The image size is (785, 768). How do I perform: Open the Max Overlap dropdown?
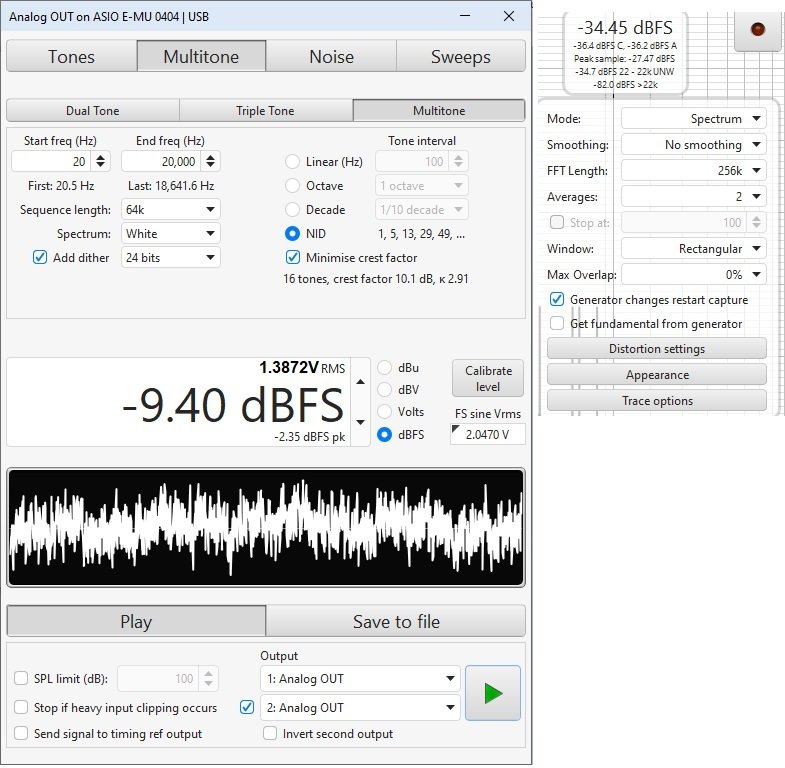coord(693,274)
